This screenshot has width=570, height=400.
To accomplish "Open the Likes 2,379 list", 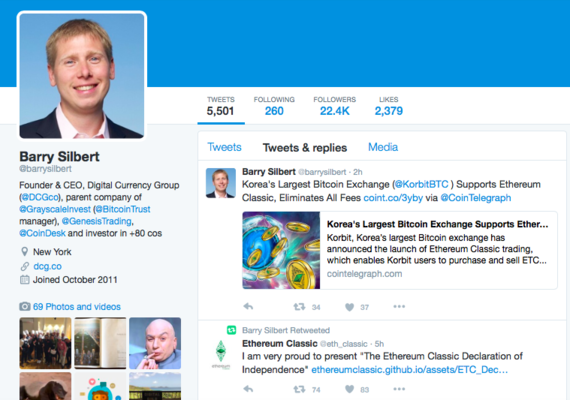I will coord(389,106).
